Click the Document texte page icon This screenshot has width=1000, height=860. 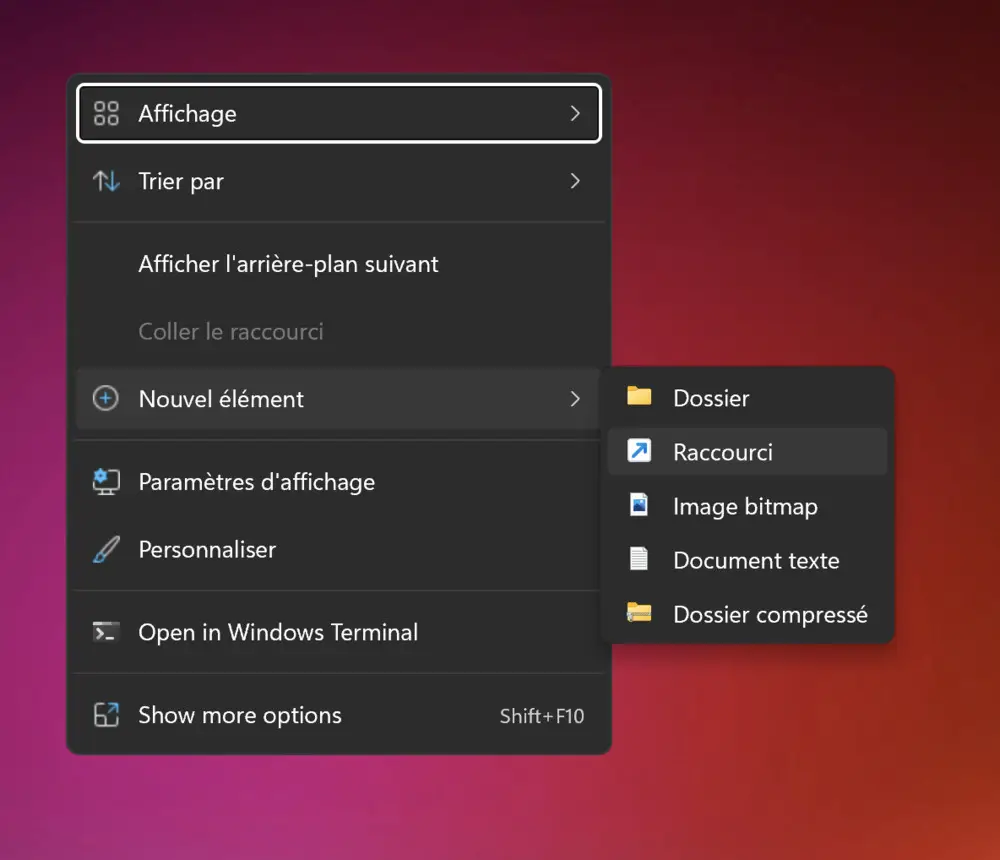click(x=639, y=560)
